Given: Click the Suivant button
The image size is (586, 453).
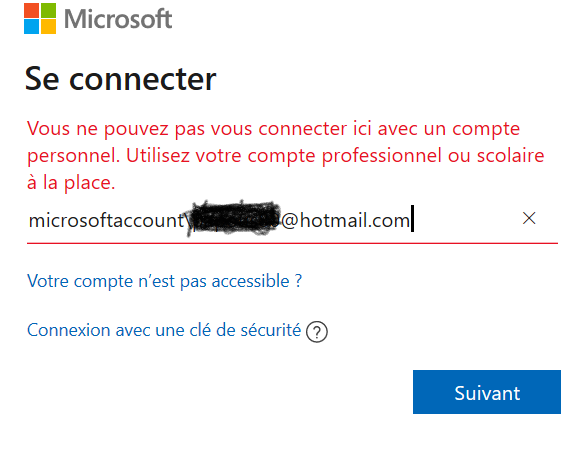Looking at the screenshot, I should 487,392.
